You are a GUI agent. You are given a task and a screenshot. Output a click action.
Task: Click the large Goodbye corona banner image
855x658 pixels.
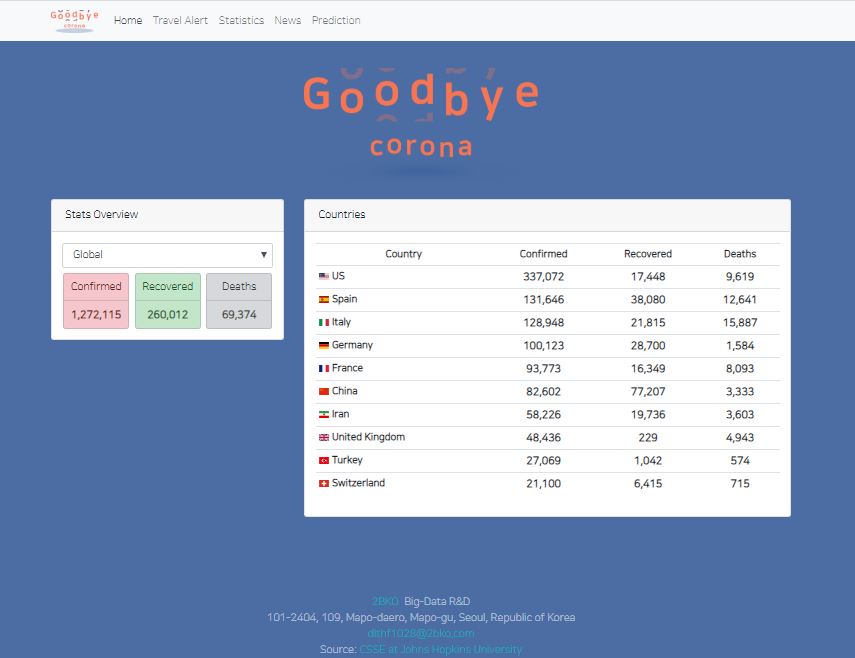pyautogui.click(x=421, y=115)
